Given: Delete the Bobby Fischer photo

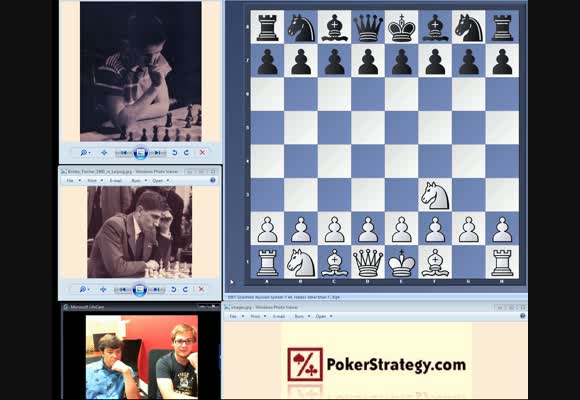Looking at the screenshot, I should click(201, 289).
